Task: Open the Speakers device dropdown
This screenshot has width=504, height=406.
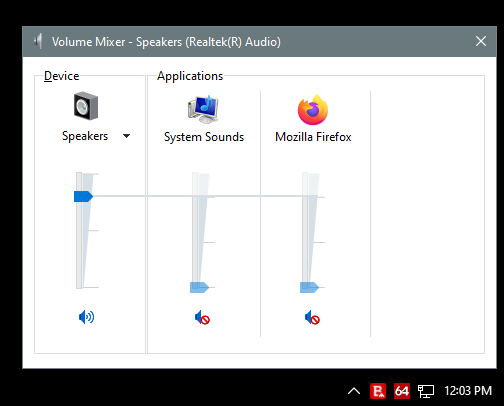Action: pyautogui.click(x=126, y=136)
